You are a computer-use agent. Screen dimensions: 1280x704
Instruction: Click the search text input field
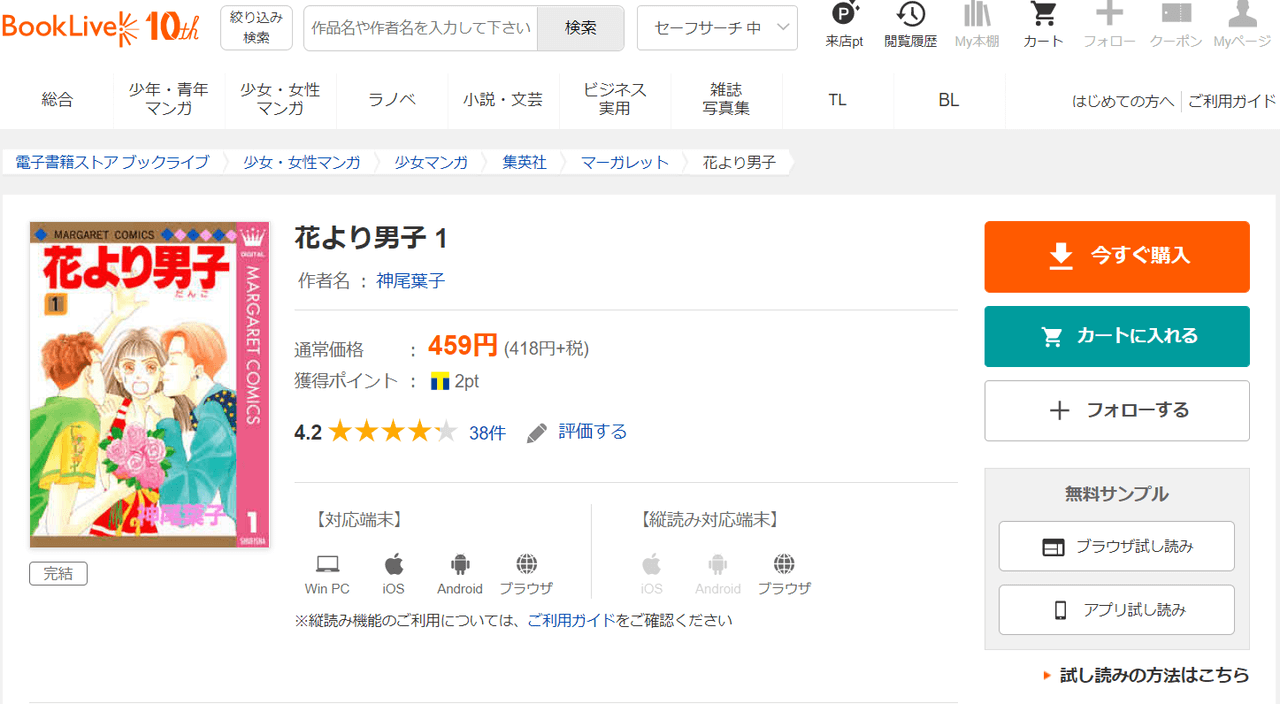(x=421, y=28)
